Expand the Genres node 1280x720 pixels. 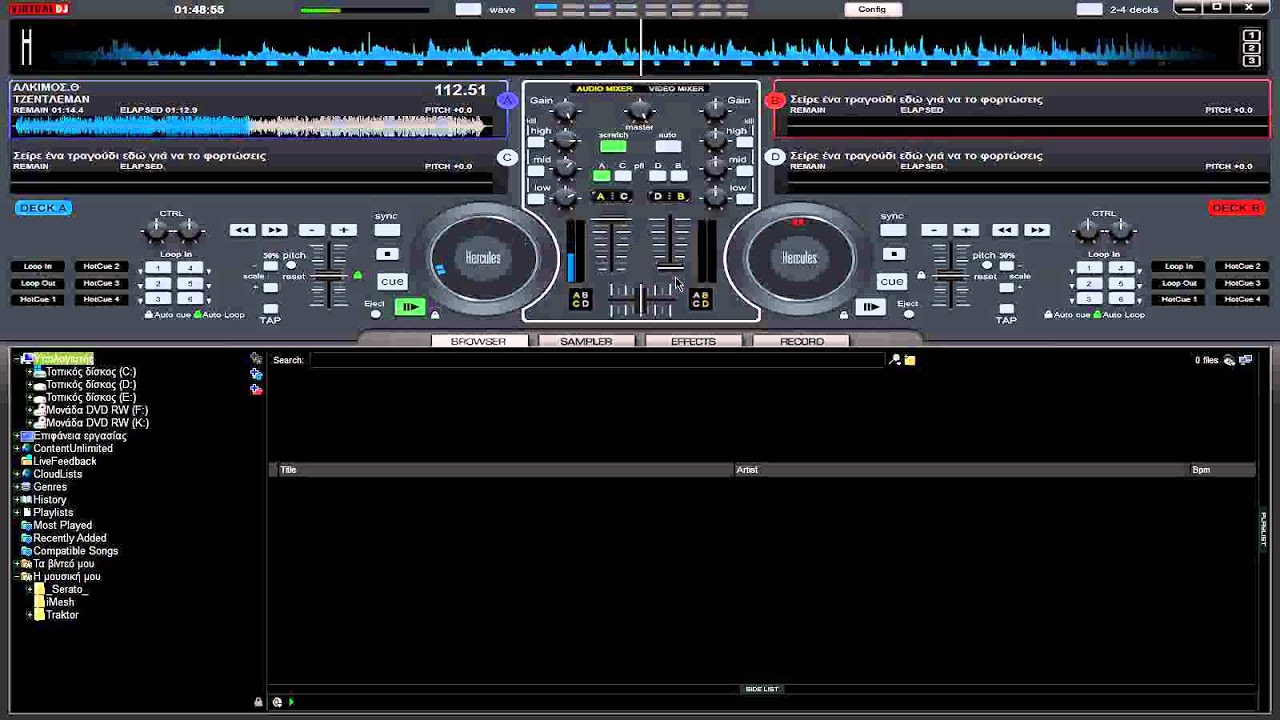pos(18,487)
